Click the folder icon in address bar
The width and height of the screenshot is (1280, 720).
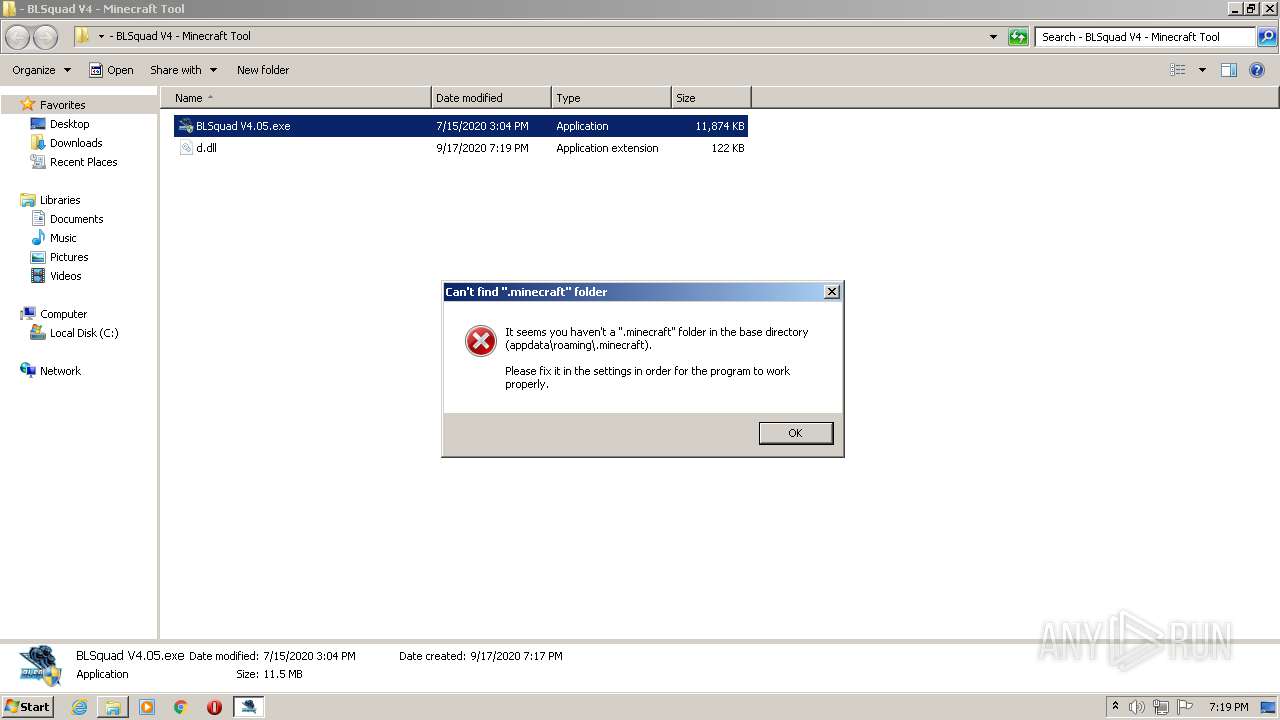[x=82, y=36]
